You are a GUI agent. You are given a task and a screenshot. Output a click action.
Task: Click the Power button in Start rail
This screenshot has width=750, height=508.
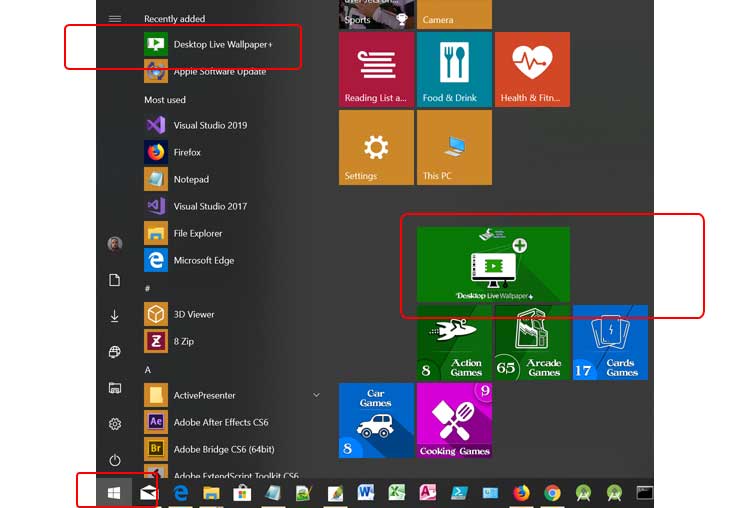coord(115,460)
